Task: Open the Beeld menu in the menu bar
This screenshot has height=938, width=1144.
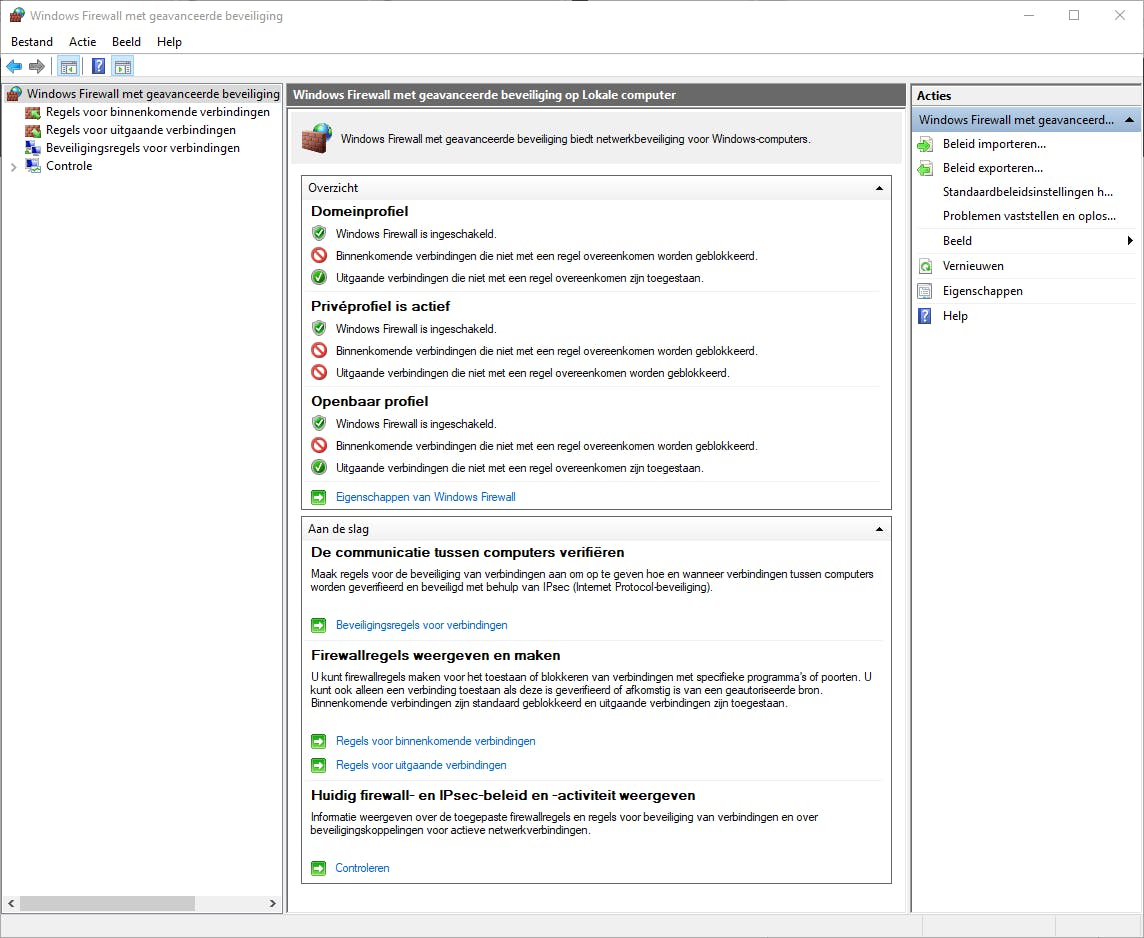Action: 126,42
